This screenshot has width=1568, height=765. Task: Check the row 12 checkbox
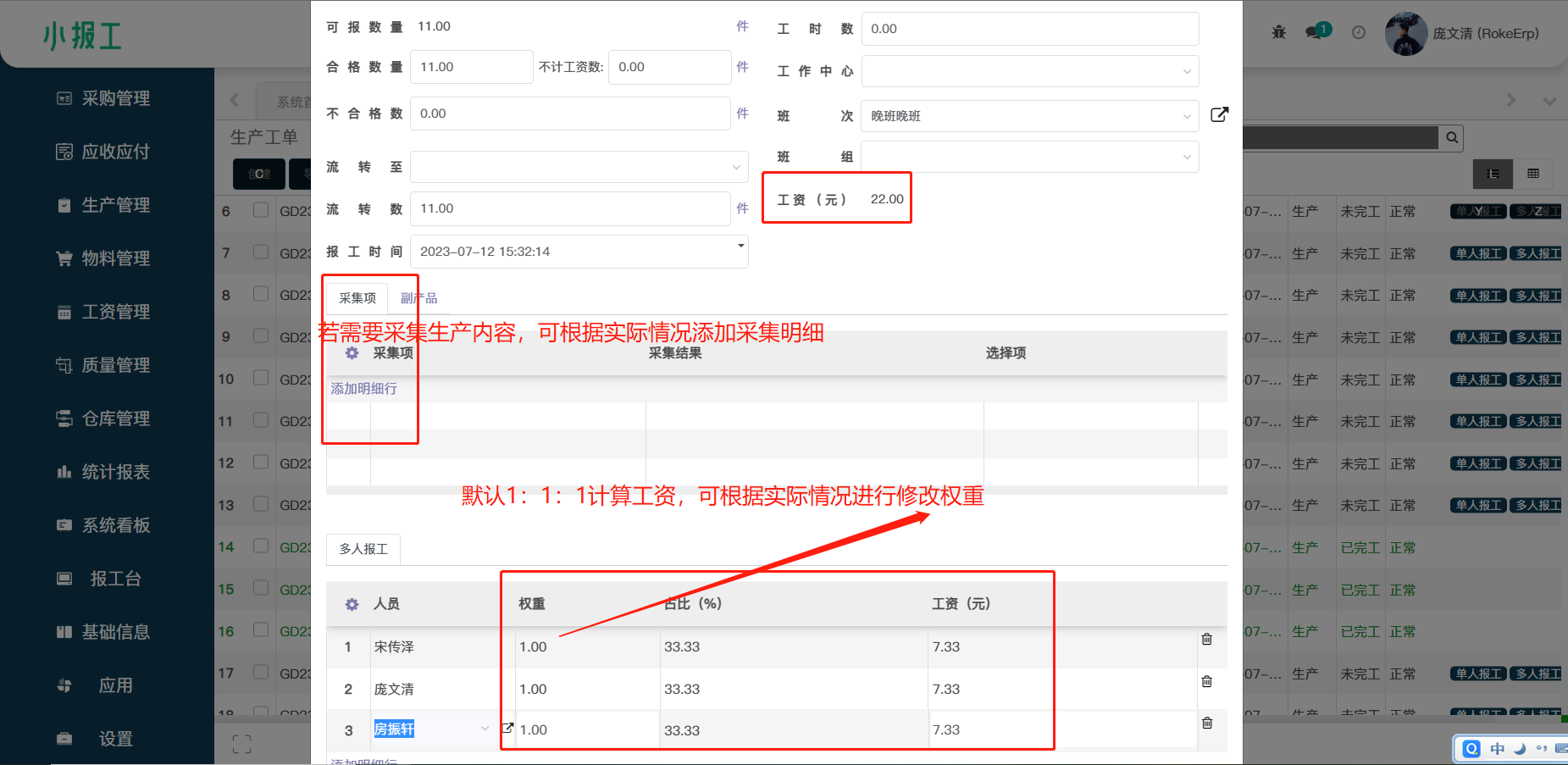click(261, 463)
